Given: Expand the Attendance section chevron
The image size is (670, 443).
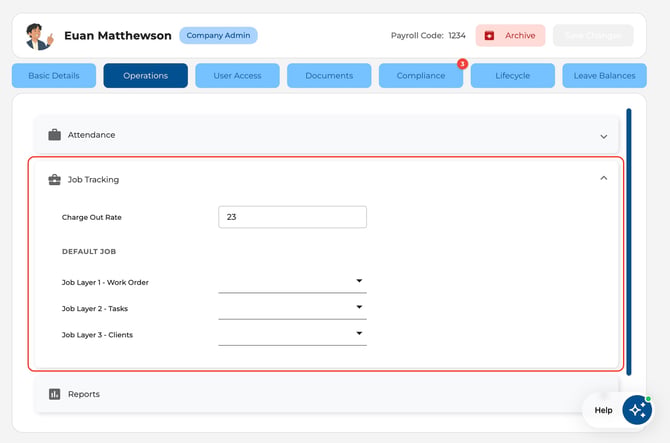Looking at the screenshot, I should tap(603, 137).
